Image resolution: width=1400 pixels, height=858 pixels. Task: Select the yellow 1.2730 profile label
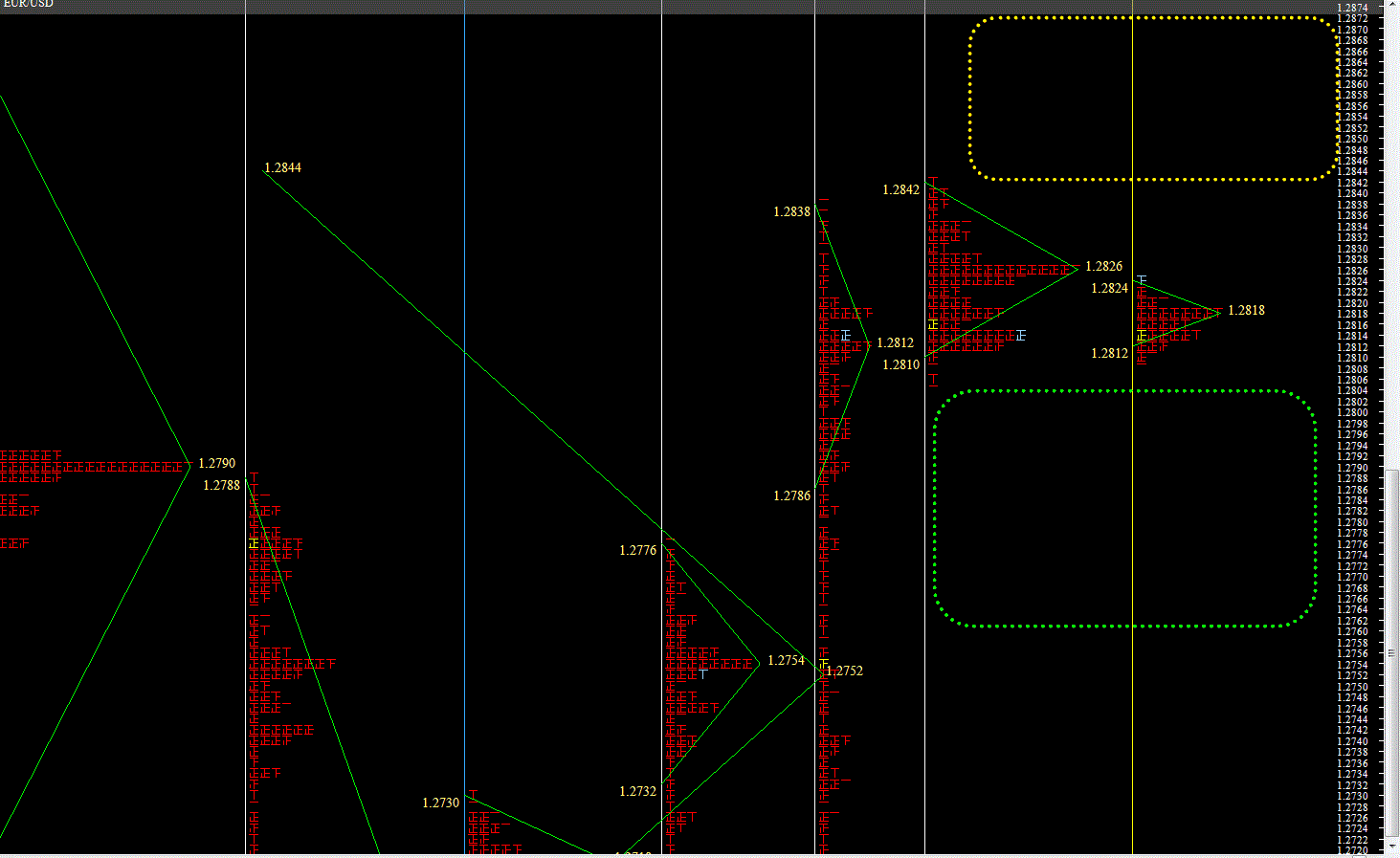click(441, 803)
